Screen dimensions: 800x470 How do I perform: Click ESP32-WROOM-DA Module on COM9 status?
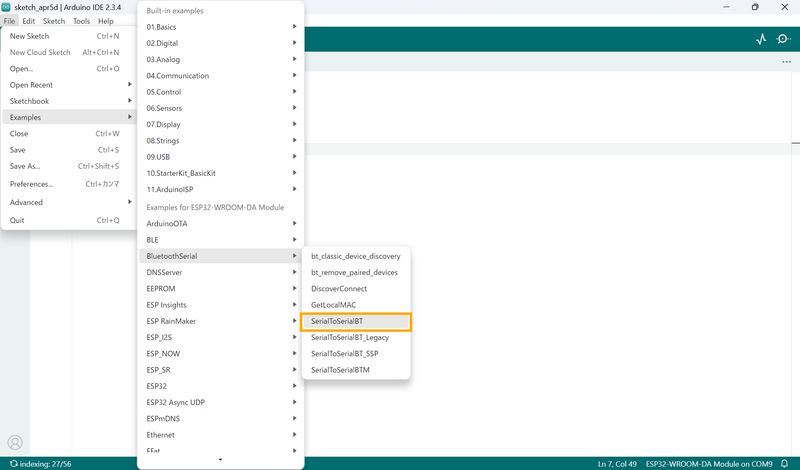coord(709,464)
